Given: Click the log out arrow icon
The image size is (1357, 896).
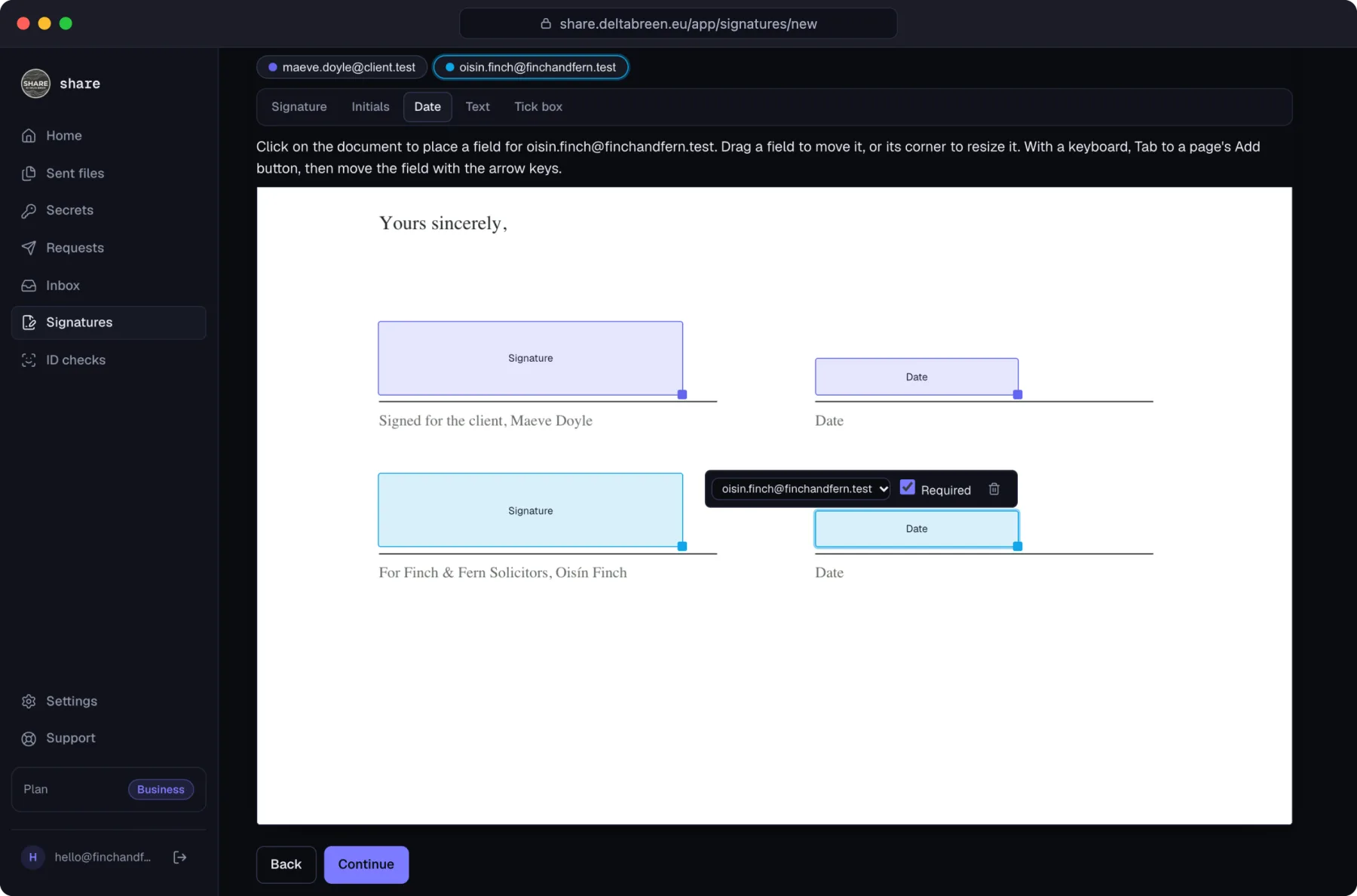Looking at the screenshot, I should pos(179,857).
